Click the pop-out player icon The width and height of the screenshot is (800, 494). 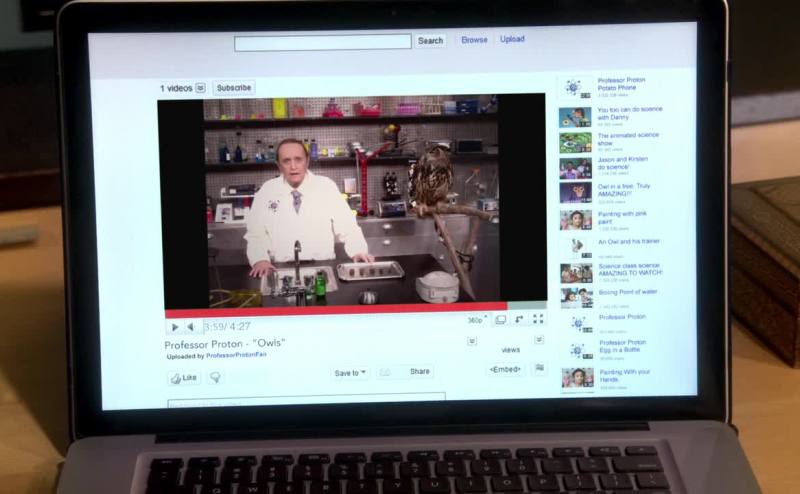coord(519,319)
